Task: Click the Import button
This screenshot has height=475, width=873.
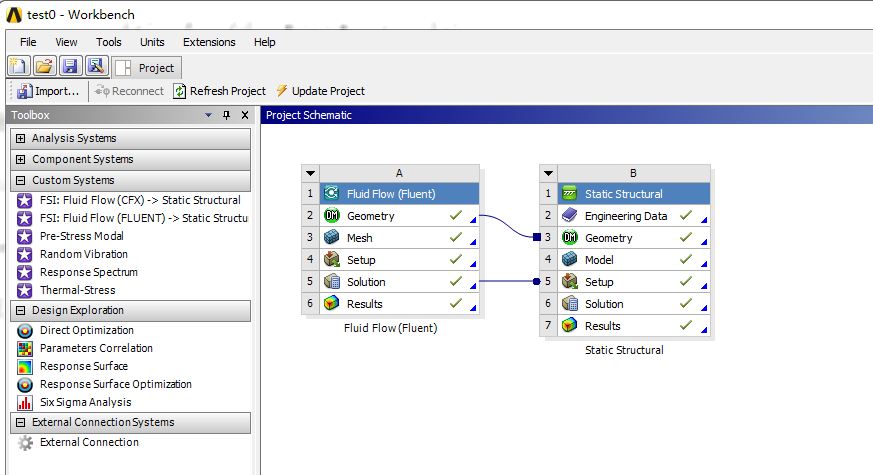Action: [48, 91]
